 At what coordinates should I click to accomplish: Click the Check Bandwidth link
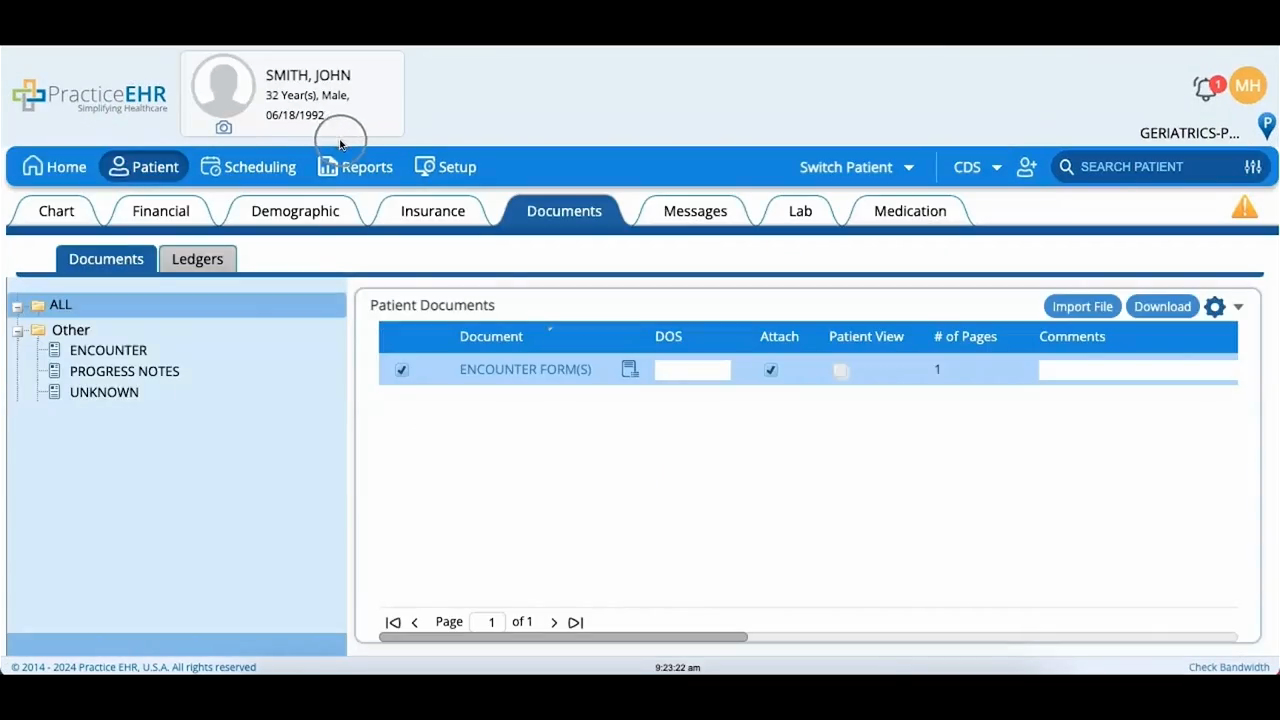point(1229,667)
